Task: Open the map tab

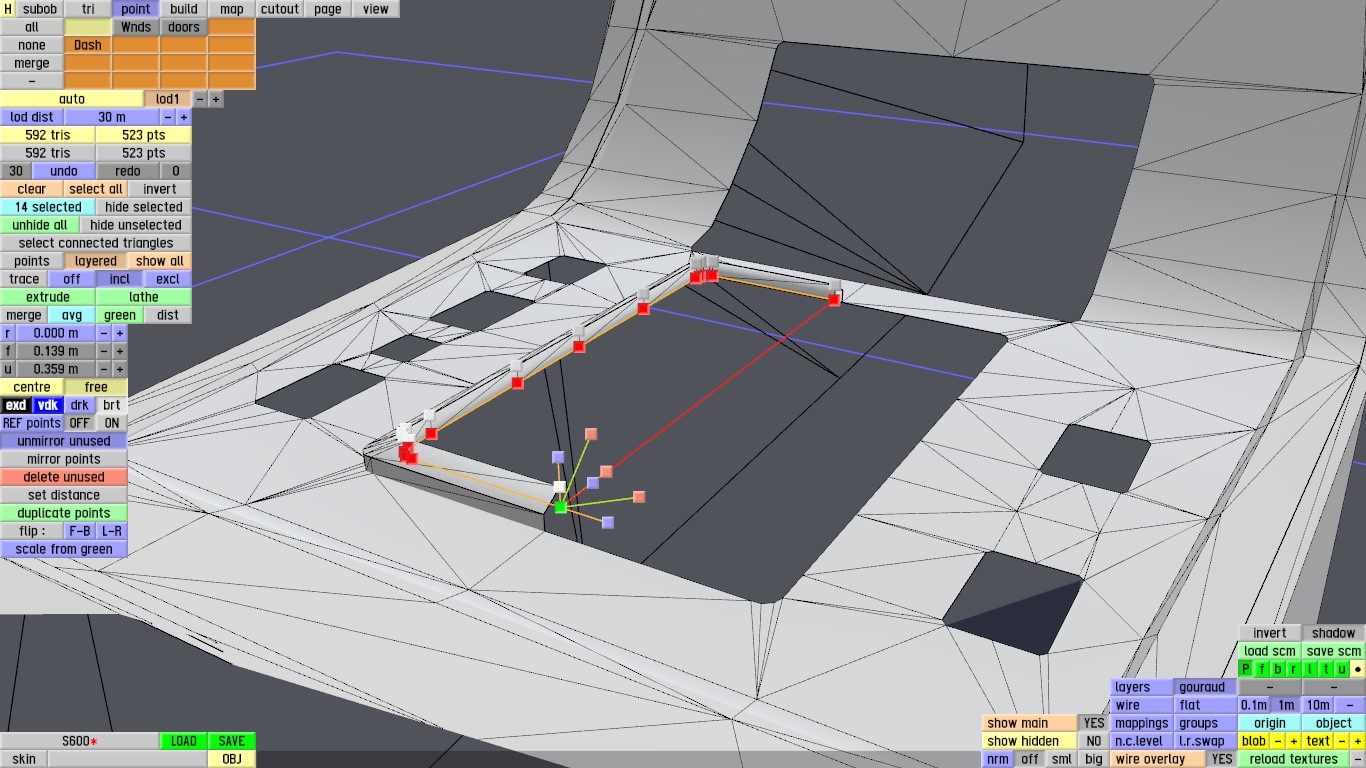Action: click(x=231, y=9)
